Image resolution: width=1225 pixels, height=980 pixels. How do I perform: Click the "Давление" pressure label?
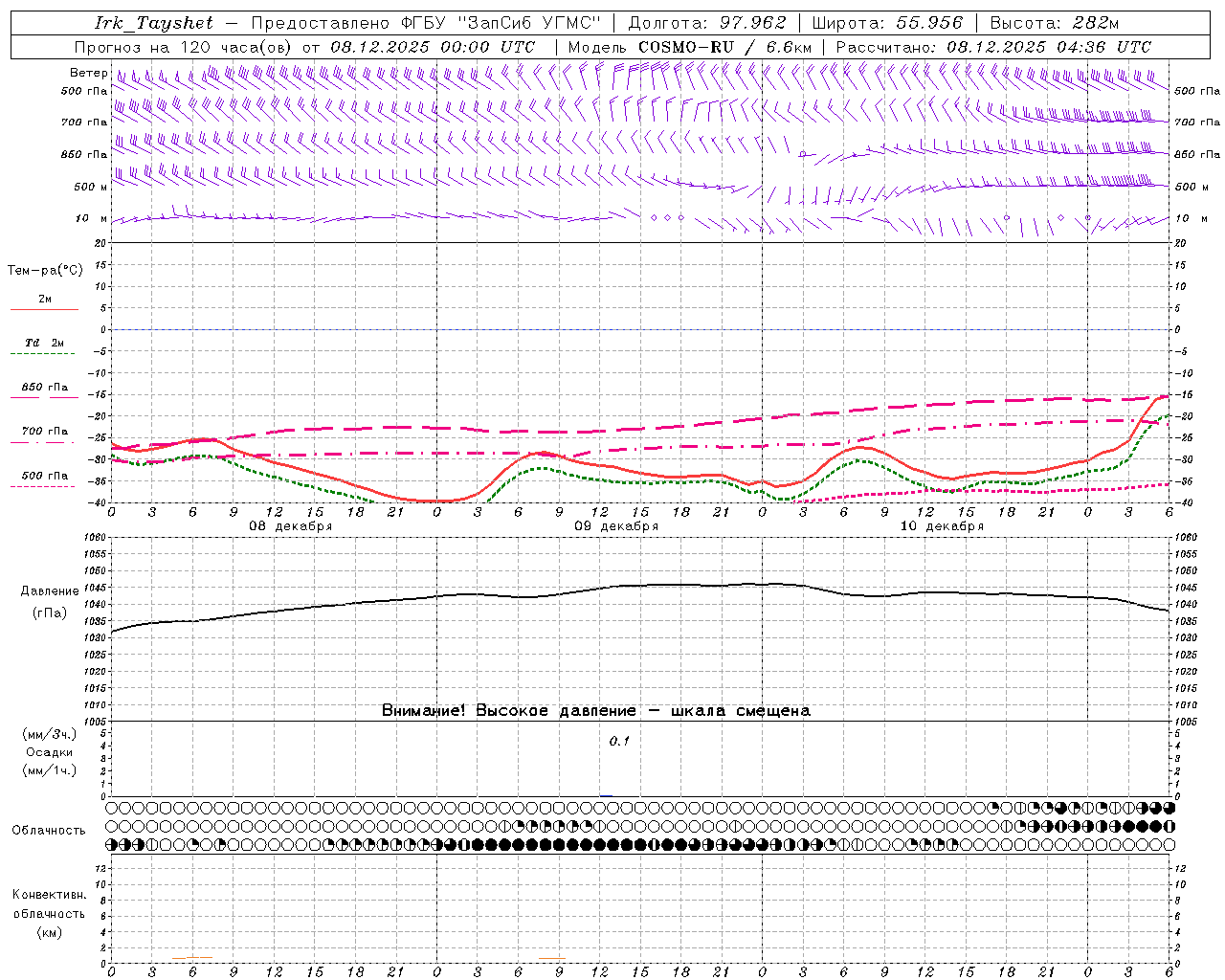pyautogui.click(x=50, y=591)
